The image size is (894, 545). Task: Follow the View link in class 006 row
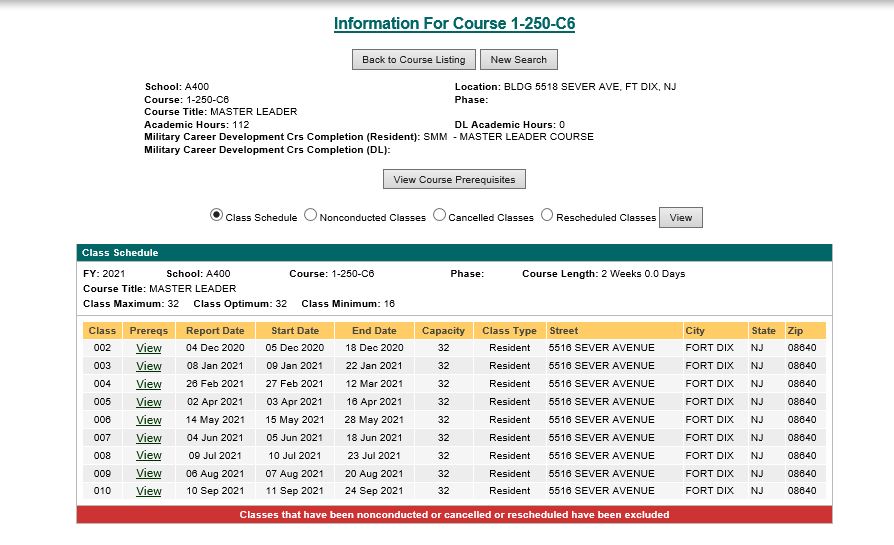point(149,420)
